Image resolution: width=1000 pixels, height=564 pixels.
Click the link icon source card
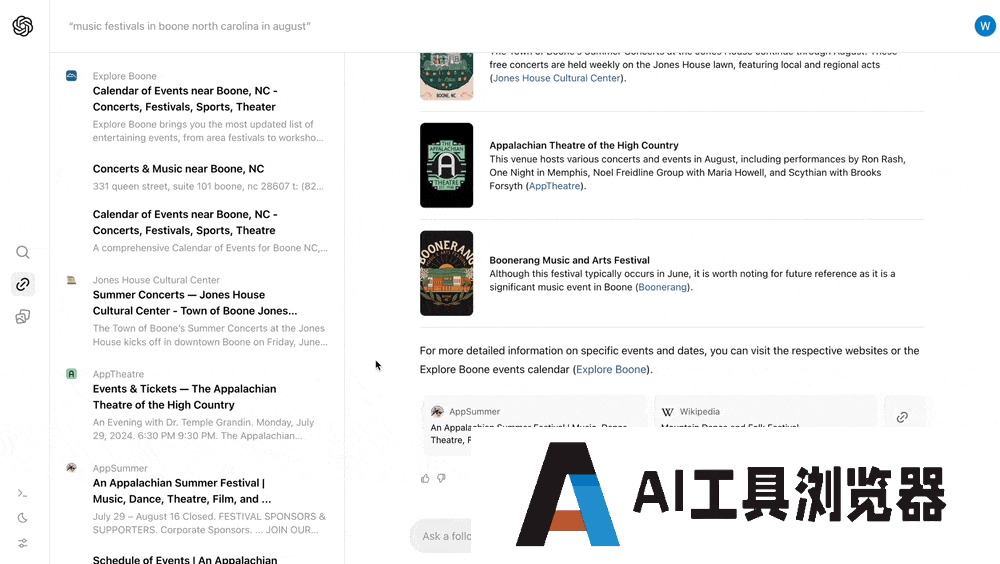[902, 417]
